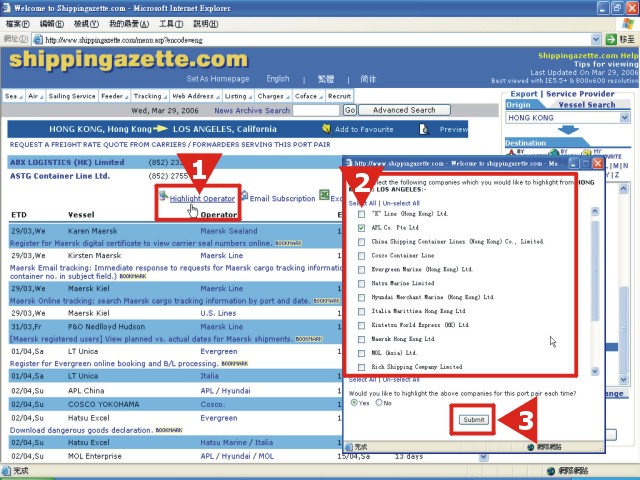Image resolution: width=640 pixels, height=480 pixels.
Task: Click the Submit button
Action: click(x=473, y=420)
